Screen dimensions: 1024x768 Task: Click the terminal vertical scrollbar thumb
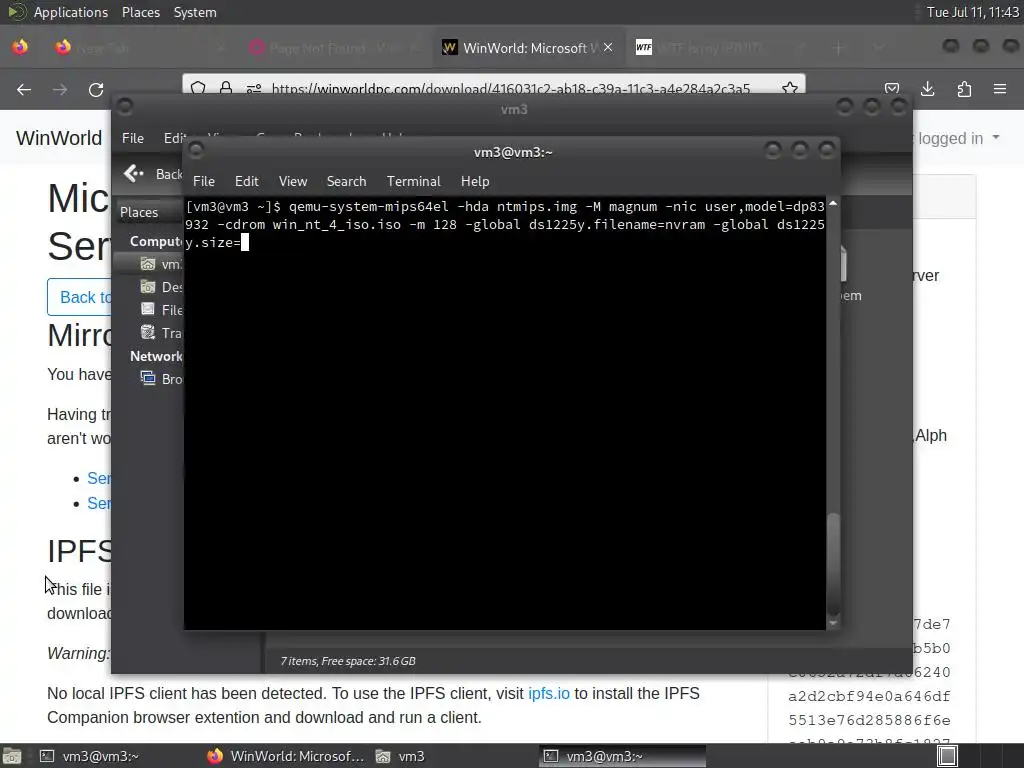coord(833,564)
